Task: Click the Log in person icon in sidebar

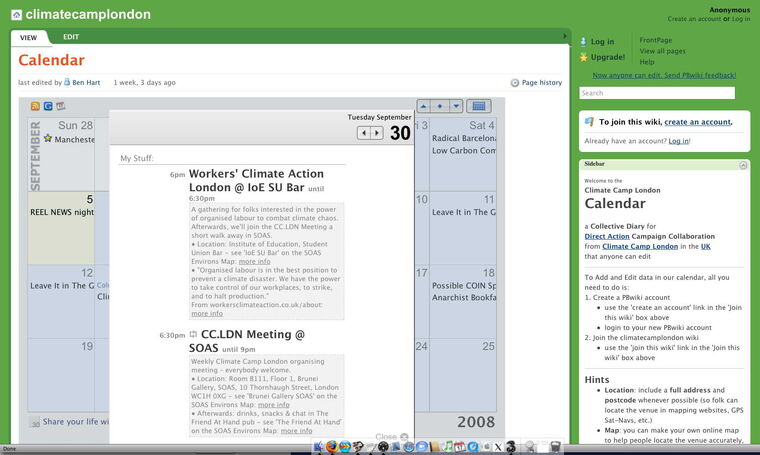Action: tap(584, 42)
